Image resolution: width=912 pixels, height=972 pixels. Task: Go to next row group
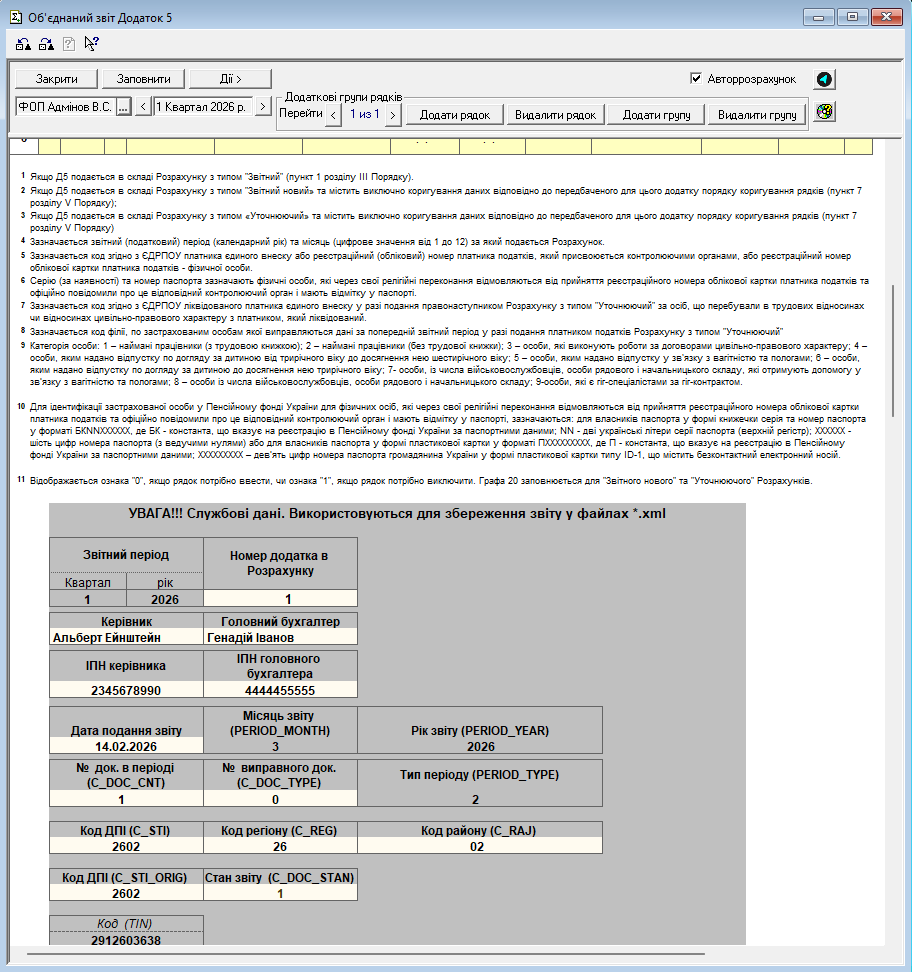(x=393, y=115)
